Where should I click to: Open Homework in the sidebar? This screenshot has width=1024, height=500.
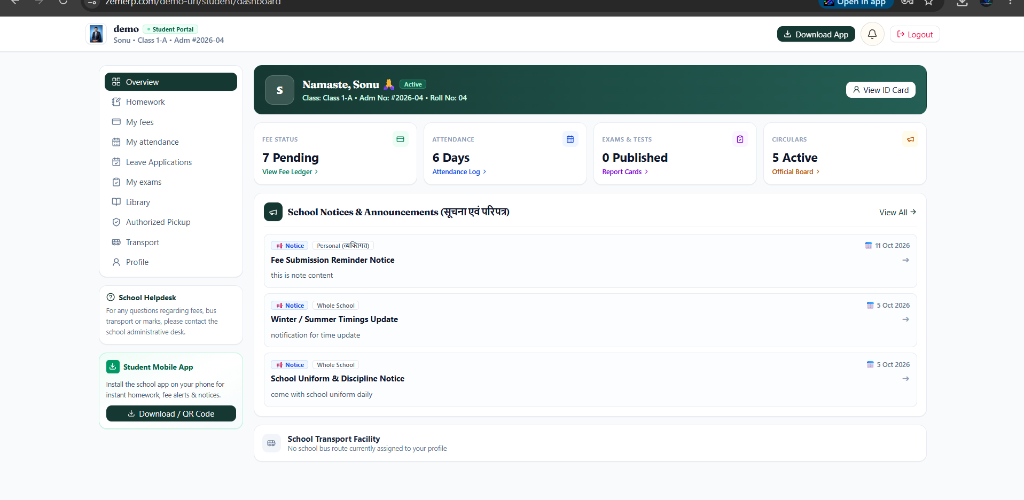click(x=171, y=102)
